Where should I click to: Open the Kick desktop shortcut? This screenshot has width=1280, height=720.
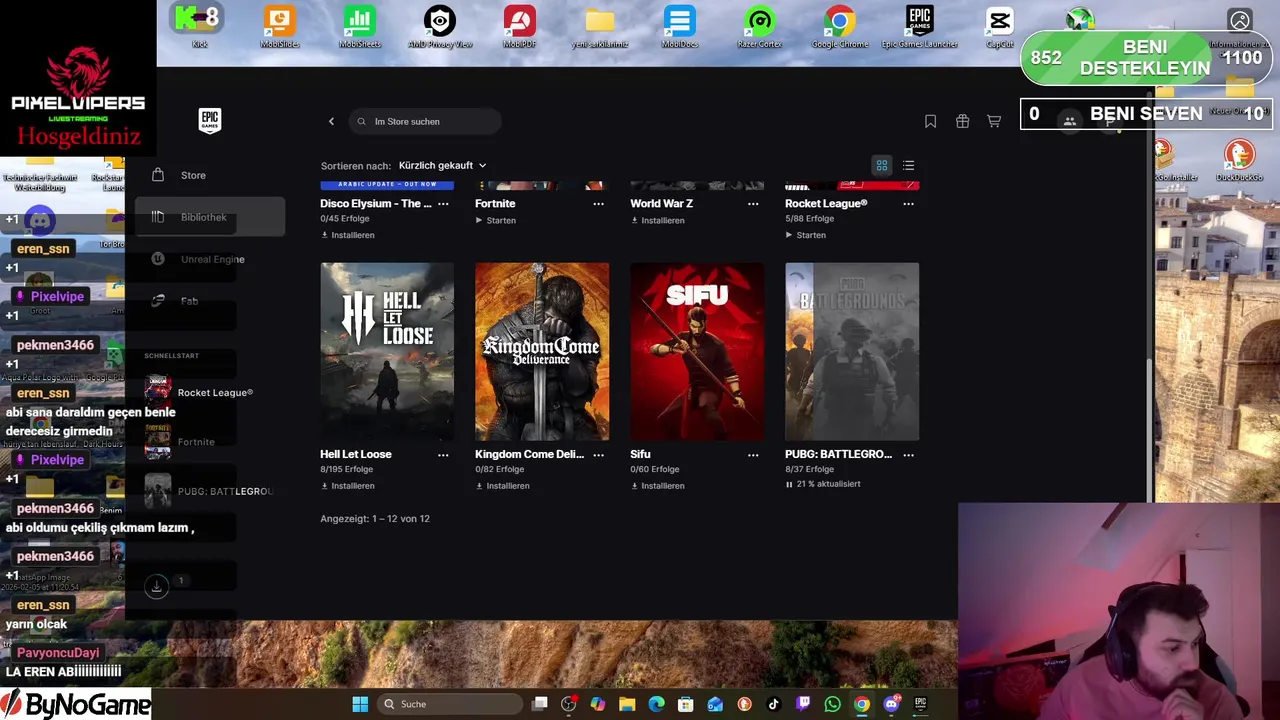click(x=199, y=27)
